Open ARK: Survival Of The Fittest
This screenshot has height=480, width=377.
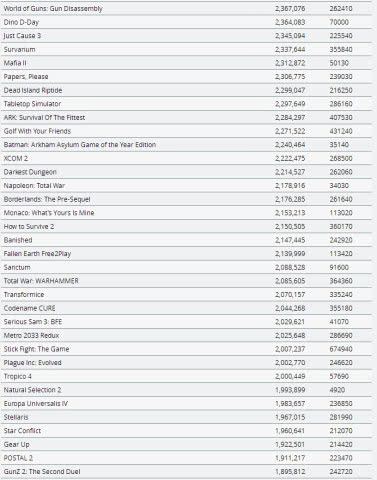click(44, 118)
